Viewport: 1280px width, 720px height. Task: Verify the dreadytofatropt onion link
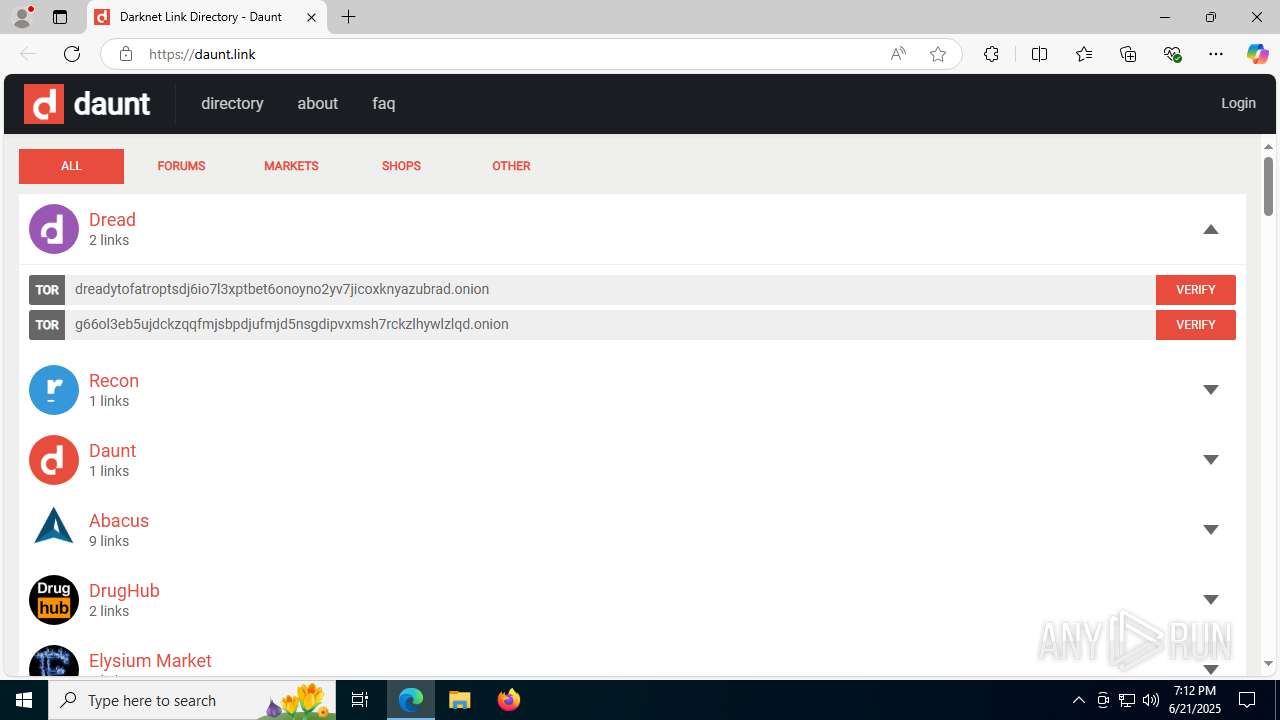(x=1196, y=290)
